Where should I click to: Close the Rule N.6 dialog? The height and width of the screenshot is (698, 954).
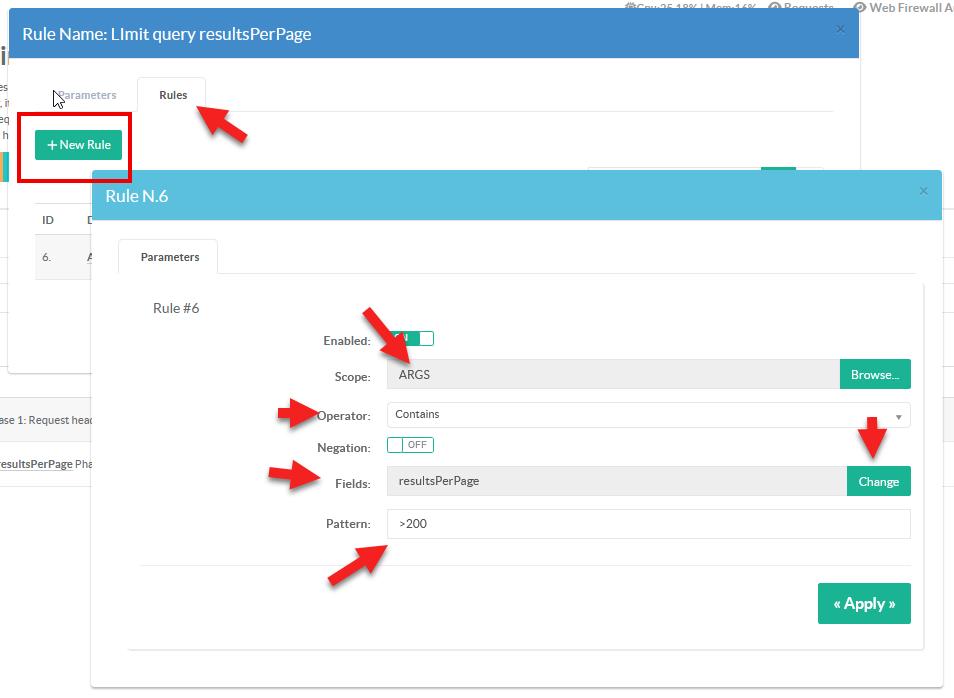pyautogui.click(x=923, y=191)
